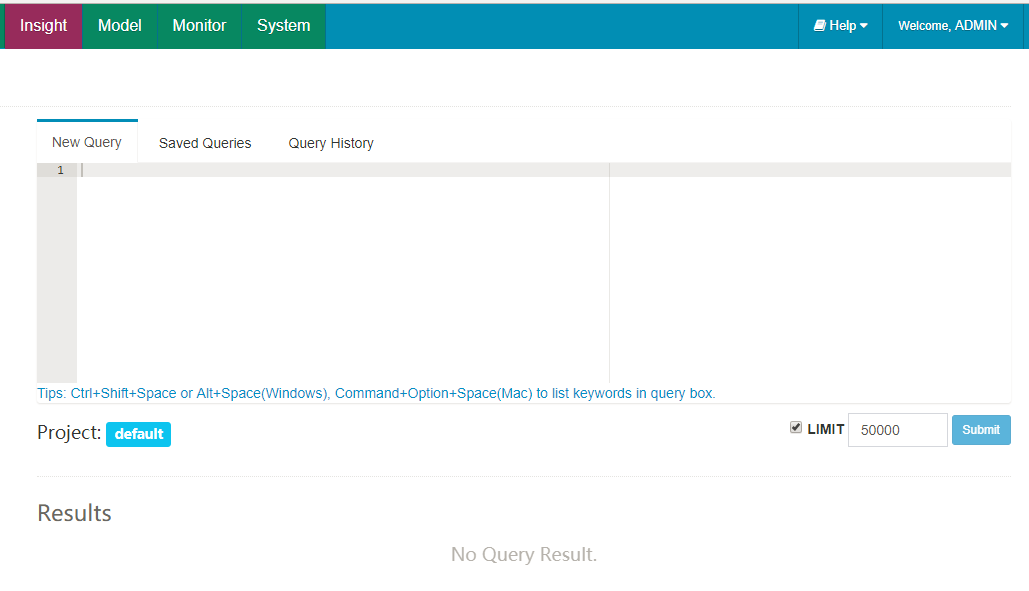Focus the LIMIT value field showing 50000

coord(897,430)
